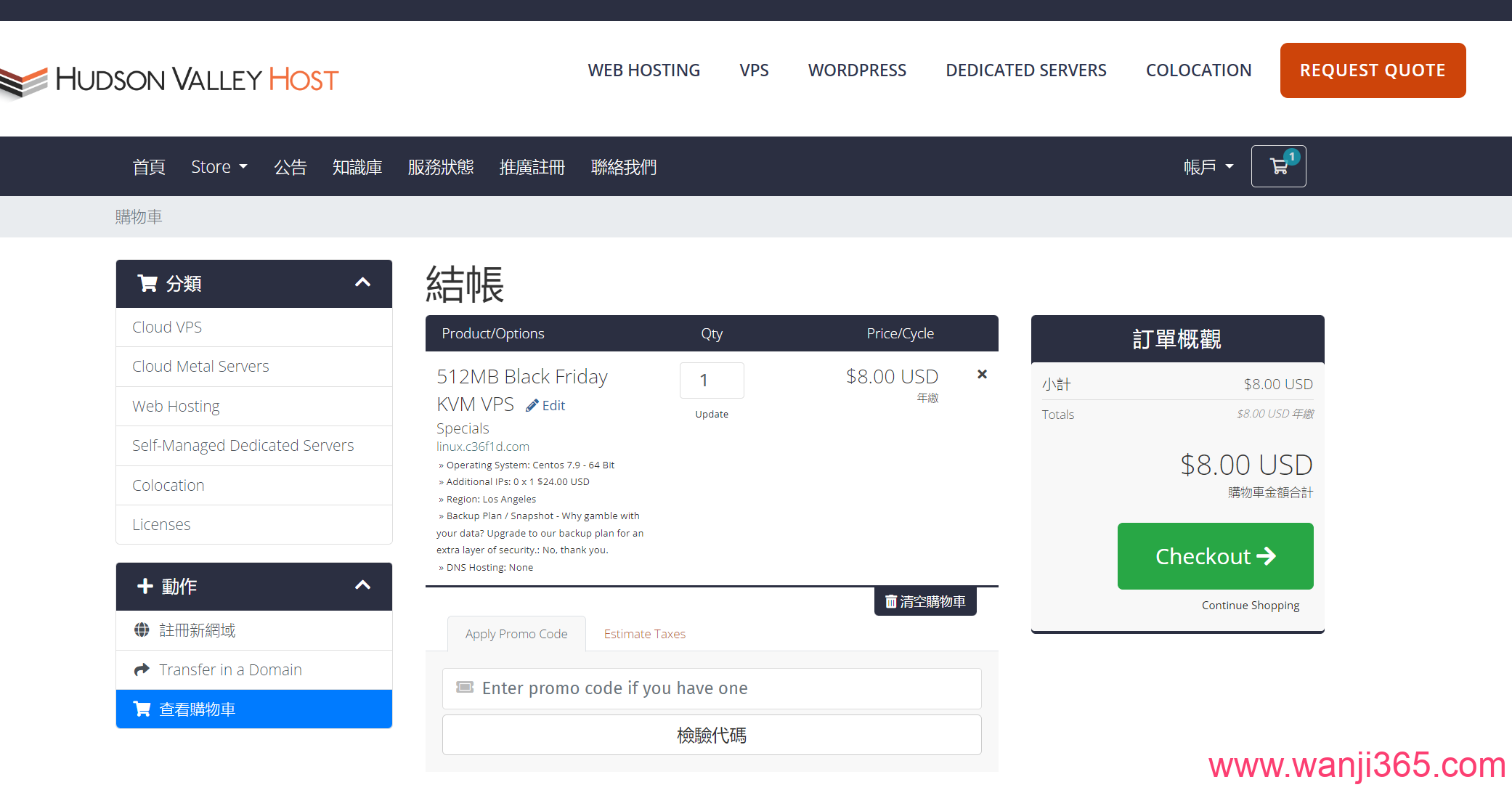
Task: Click the green Checkout button
Action: [x=1216, y=556]
